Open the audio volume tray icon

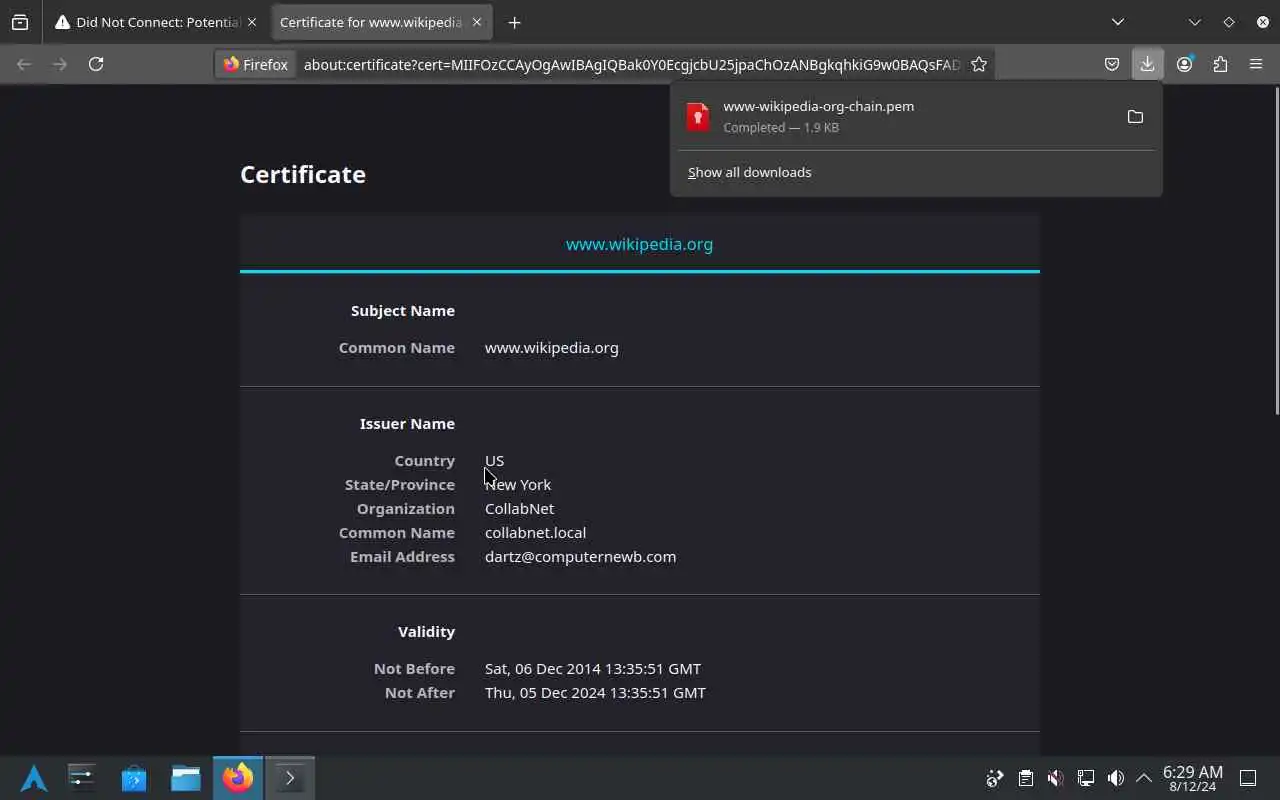[x=1115, y=778]
